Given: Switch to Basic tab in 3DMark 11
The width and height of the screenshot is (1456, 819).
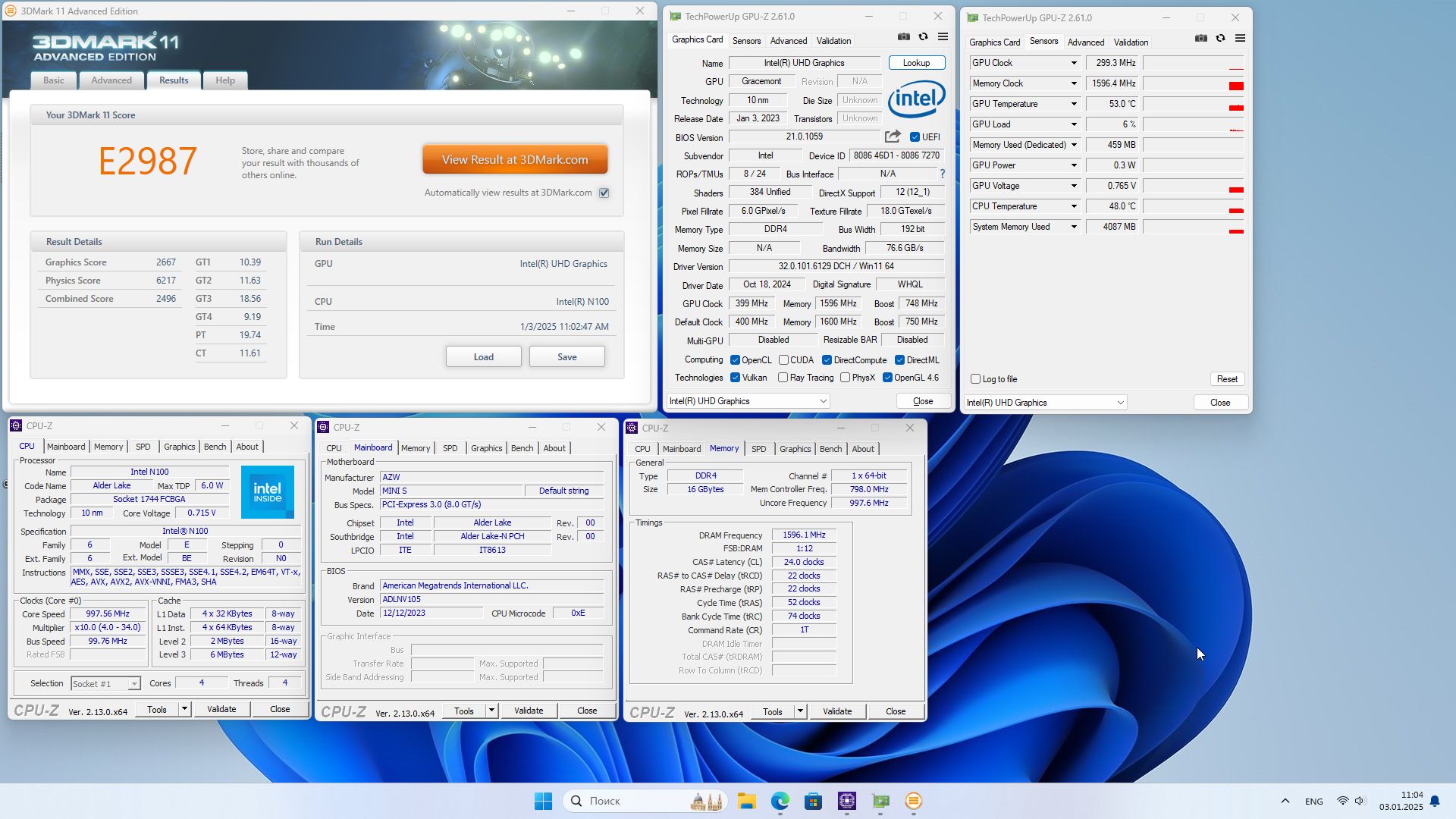Looking at the screenshot, I should pos(54,80).
